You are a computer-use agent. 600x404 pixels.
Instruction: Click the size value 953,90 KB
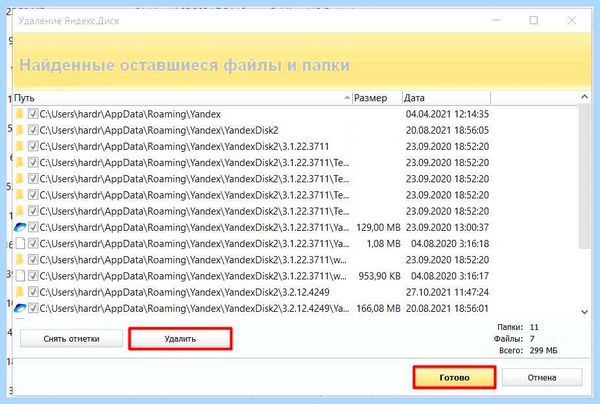pos(379,276)
